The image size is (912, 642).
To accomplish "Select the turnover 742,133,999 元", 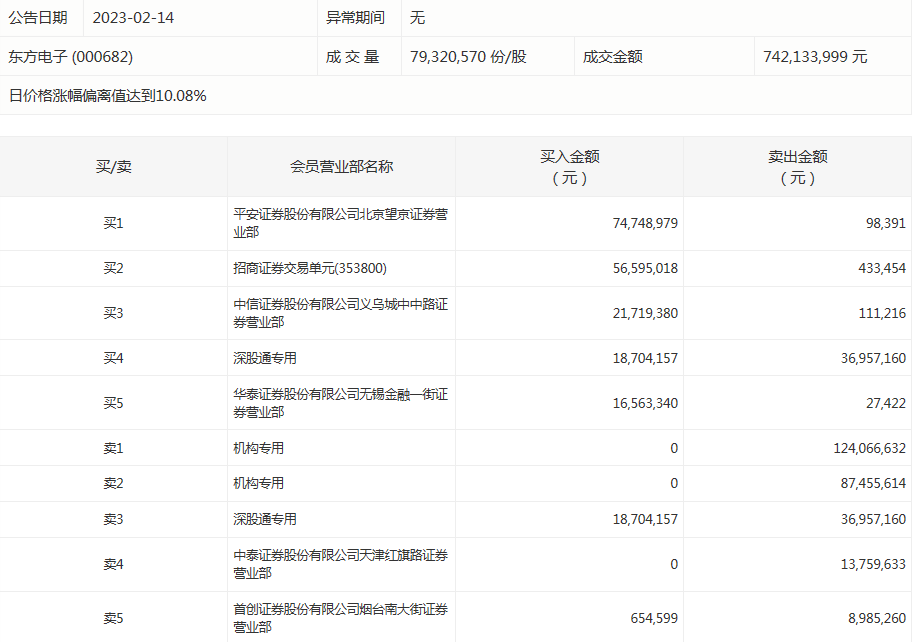I will (815, 56).
